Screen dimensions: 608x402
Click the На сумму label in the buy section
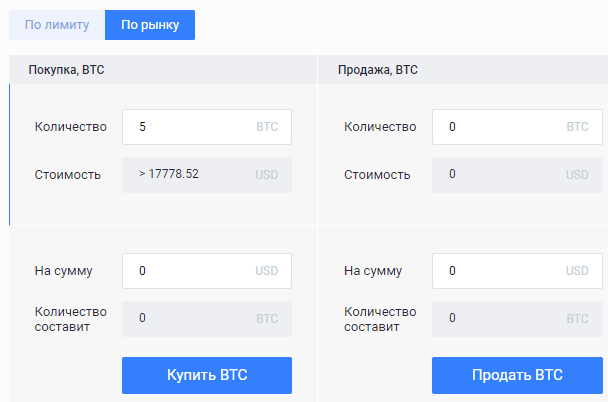pos(64,270)
